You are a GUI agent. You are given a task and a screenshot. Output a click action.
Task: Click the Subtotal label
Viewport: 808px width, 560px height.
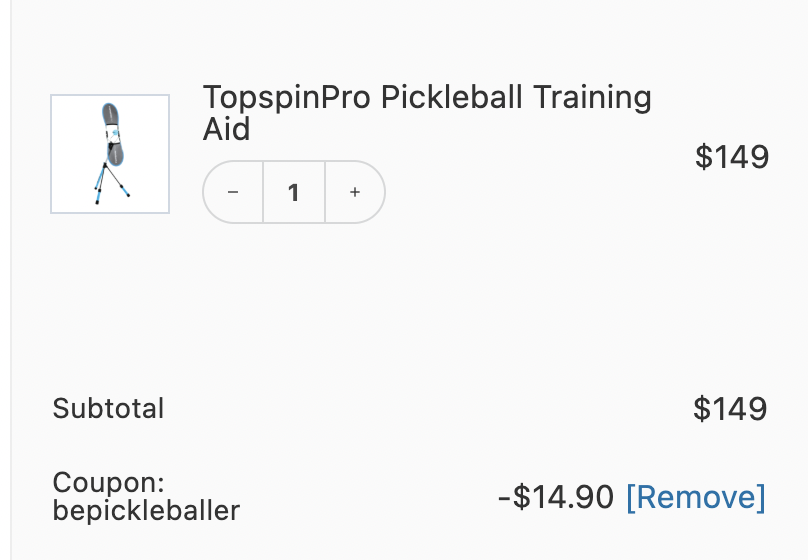[x=108, y=408]
